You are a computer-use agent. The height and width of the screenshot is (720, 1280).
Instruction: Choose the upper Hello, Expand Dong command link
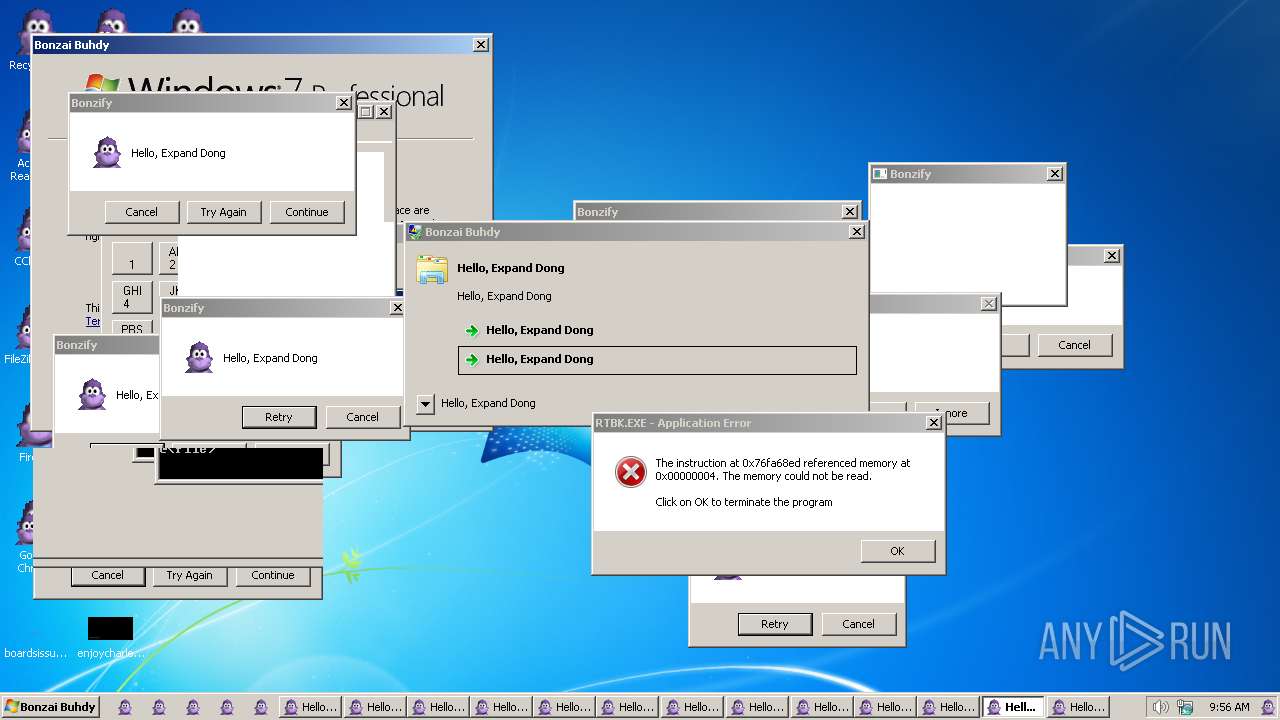(657, 330)
